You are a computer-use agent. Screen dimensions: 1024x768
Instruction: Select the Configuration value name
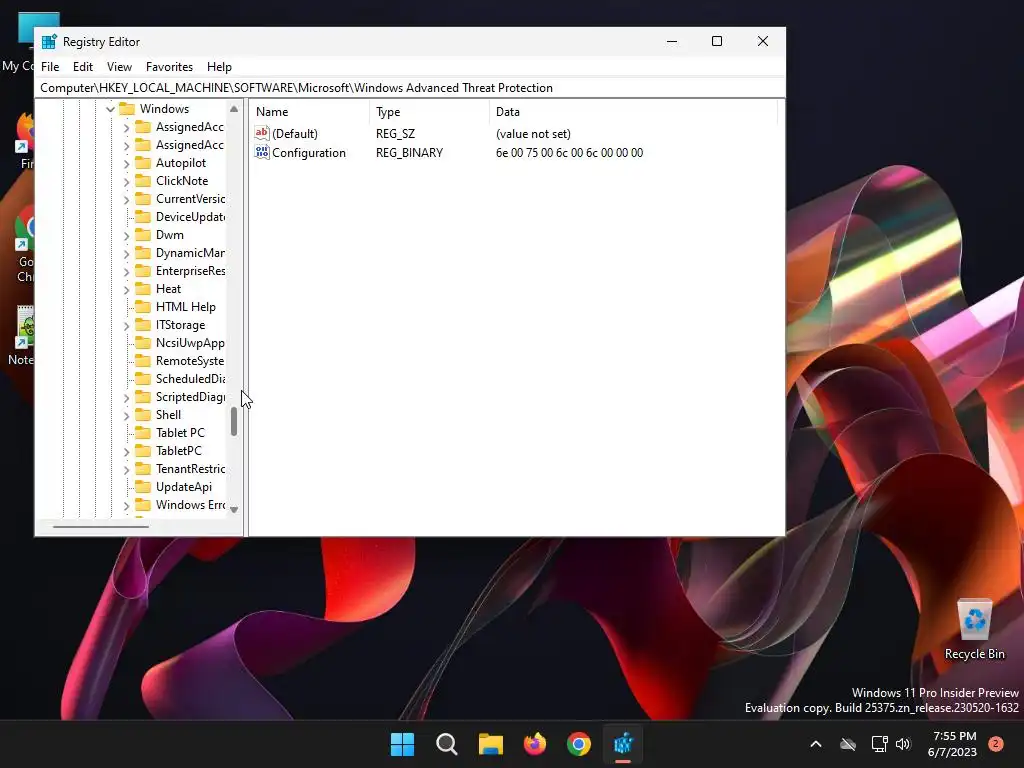tap(309, 153)
